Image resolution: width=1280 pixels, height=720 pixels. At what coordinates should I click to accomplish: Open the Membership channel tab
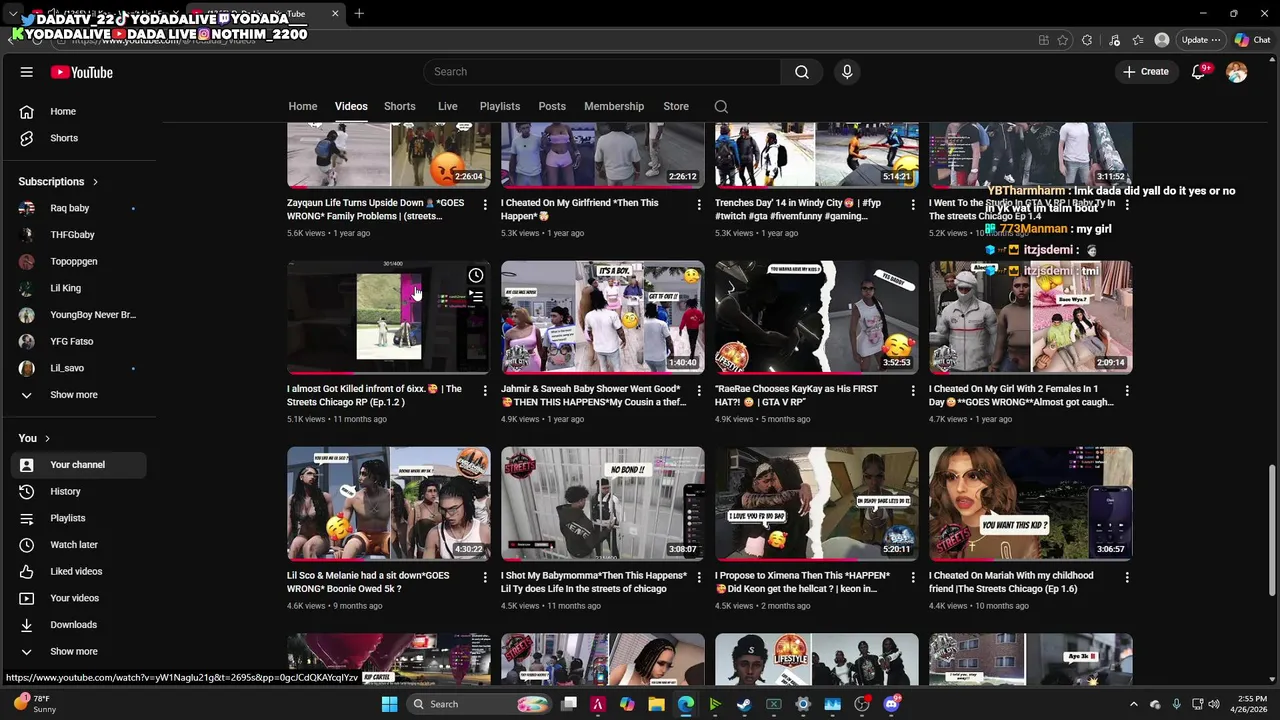[x=614, y=106]
